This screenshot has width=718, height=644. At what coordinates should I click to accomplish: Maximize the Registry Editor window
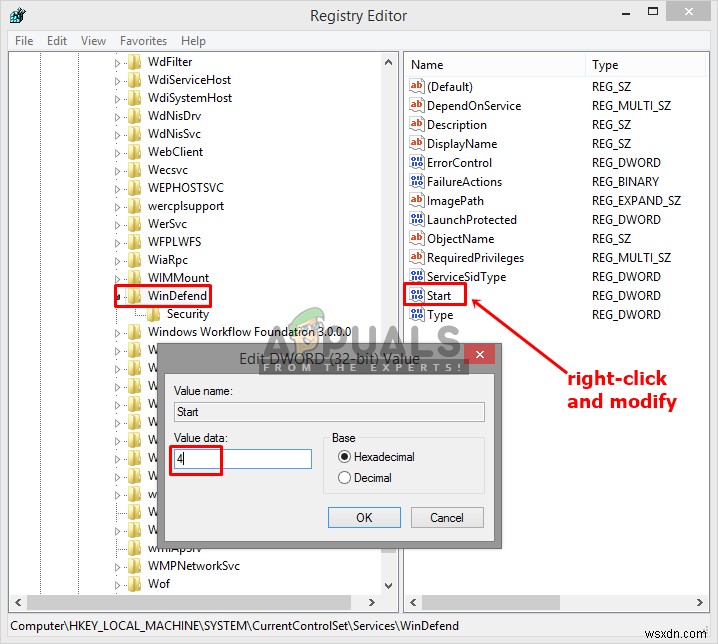(653, 12)
